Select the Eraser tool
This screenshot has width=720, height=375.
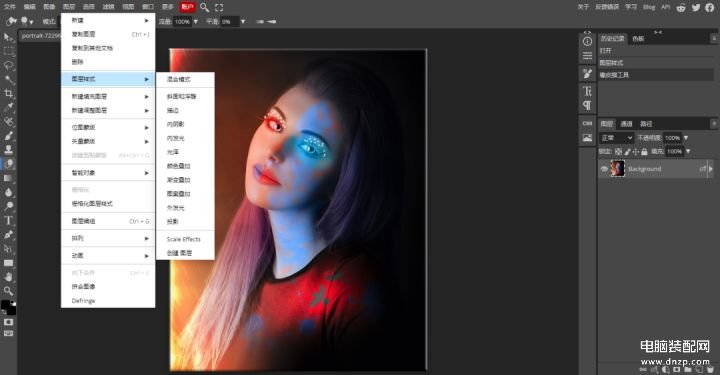(8, 164)
